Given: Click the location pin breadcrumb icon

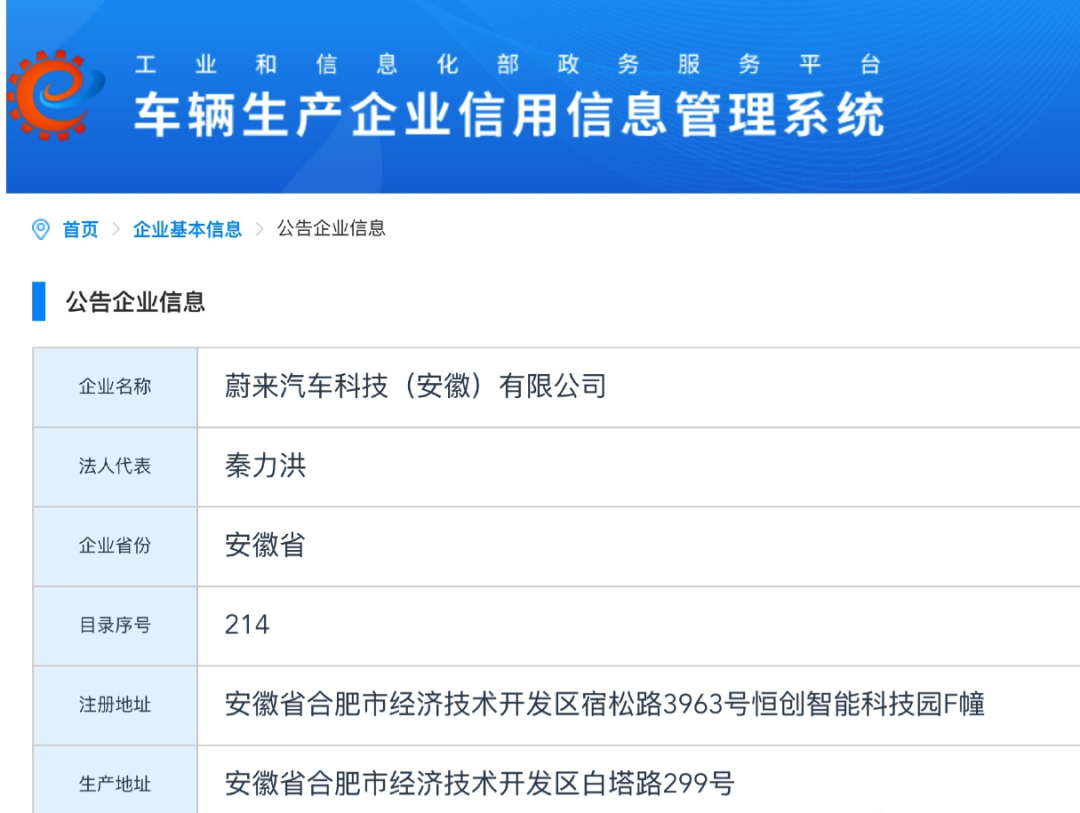Looking at the screenshot, I should [x=41, y=229].
